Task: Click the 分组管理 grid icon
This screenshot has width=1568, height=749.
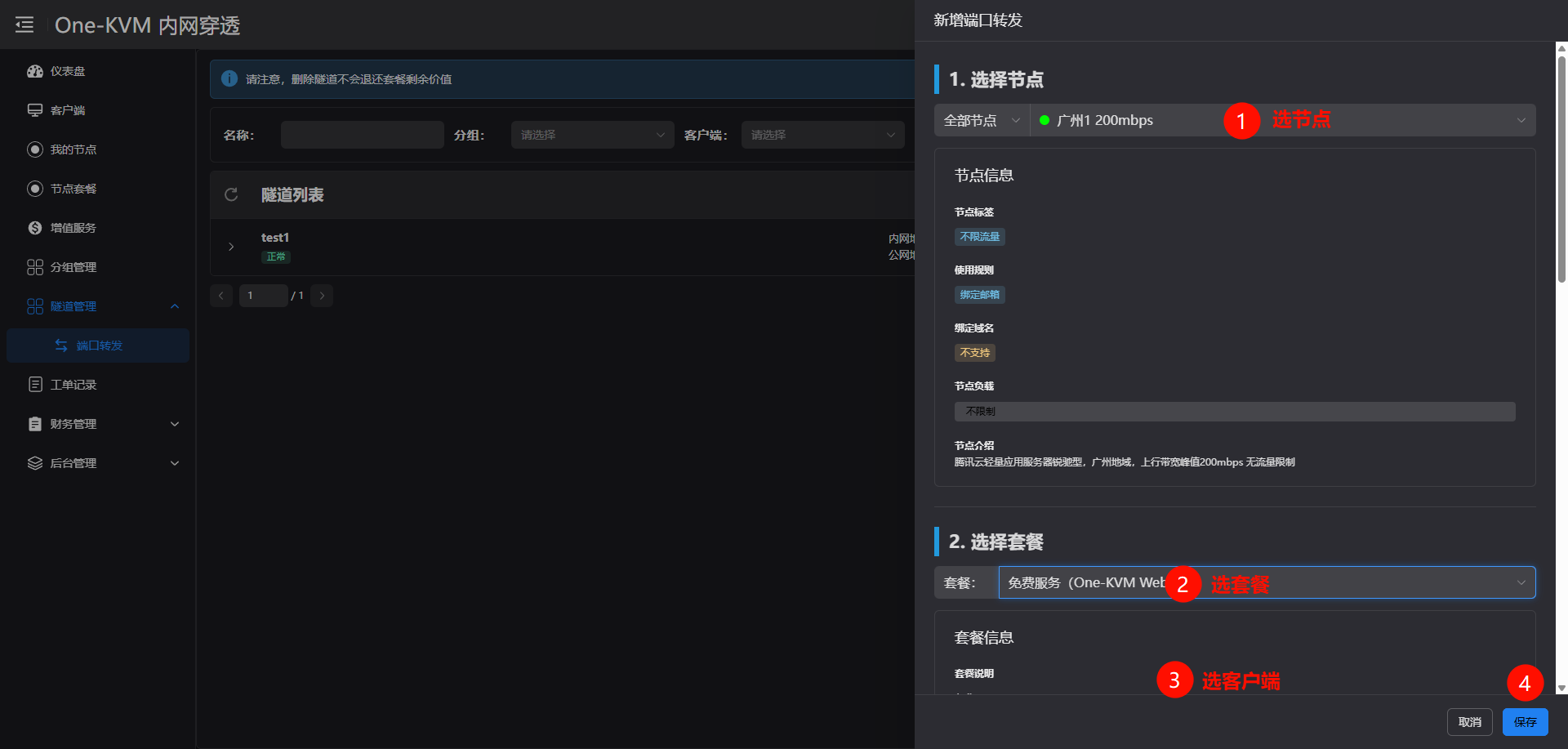Action: tap(35, 267)
